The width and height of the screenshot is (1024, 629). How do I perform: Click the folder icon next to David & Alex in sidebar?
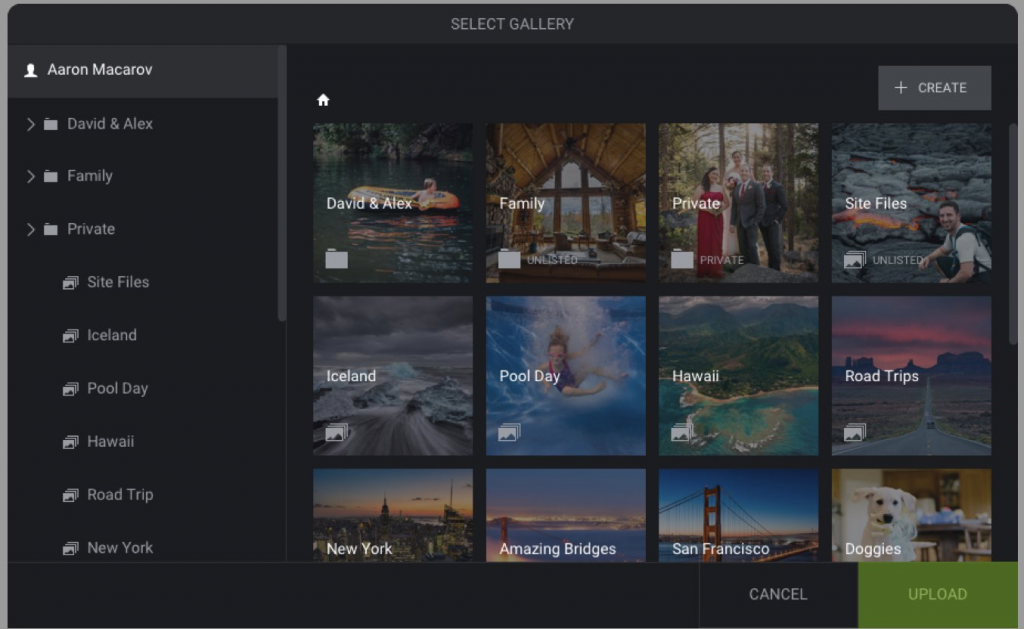(x=50, y=124)
